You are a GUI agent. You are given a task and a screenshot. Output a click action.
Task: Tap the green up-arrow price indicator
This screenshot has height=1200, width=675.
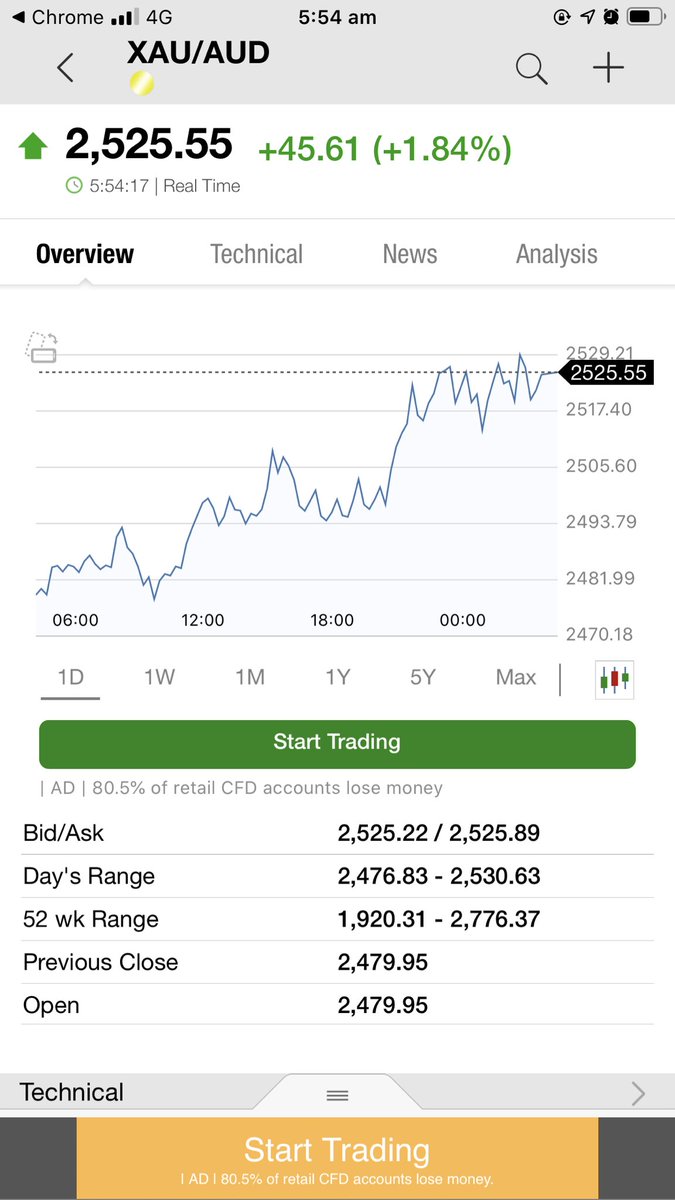coord(33,147)
